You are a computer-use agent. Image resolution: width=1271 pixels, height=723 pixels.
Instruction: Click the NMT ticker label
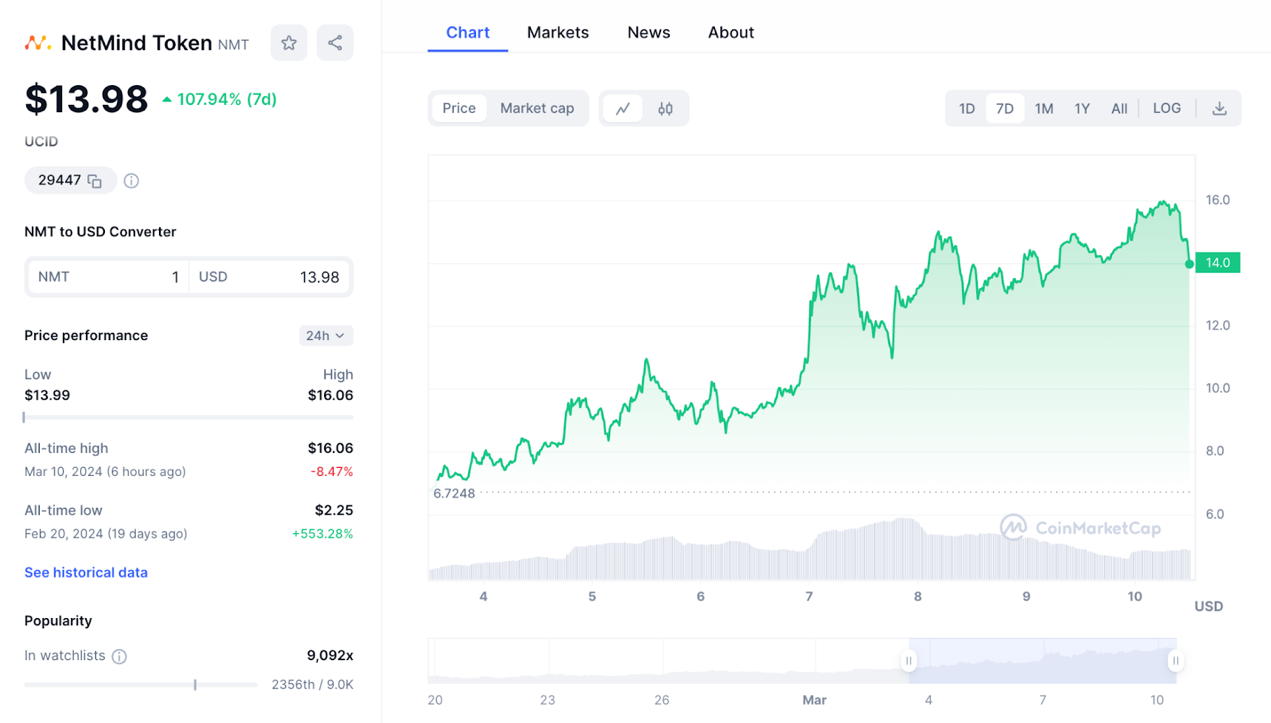pos(233,45)
